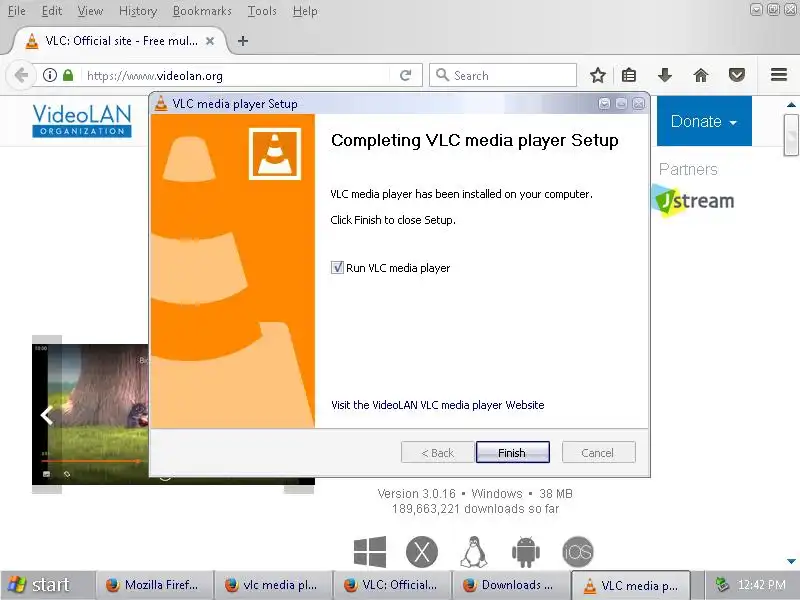Click the Back button in Setup dialog

(438, 453)
